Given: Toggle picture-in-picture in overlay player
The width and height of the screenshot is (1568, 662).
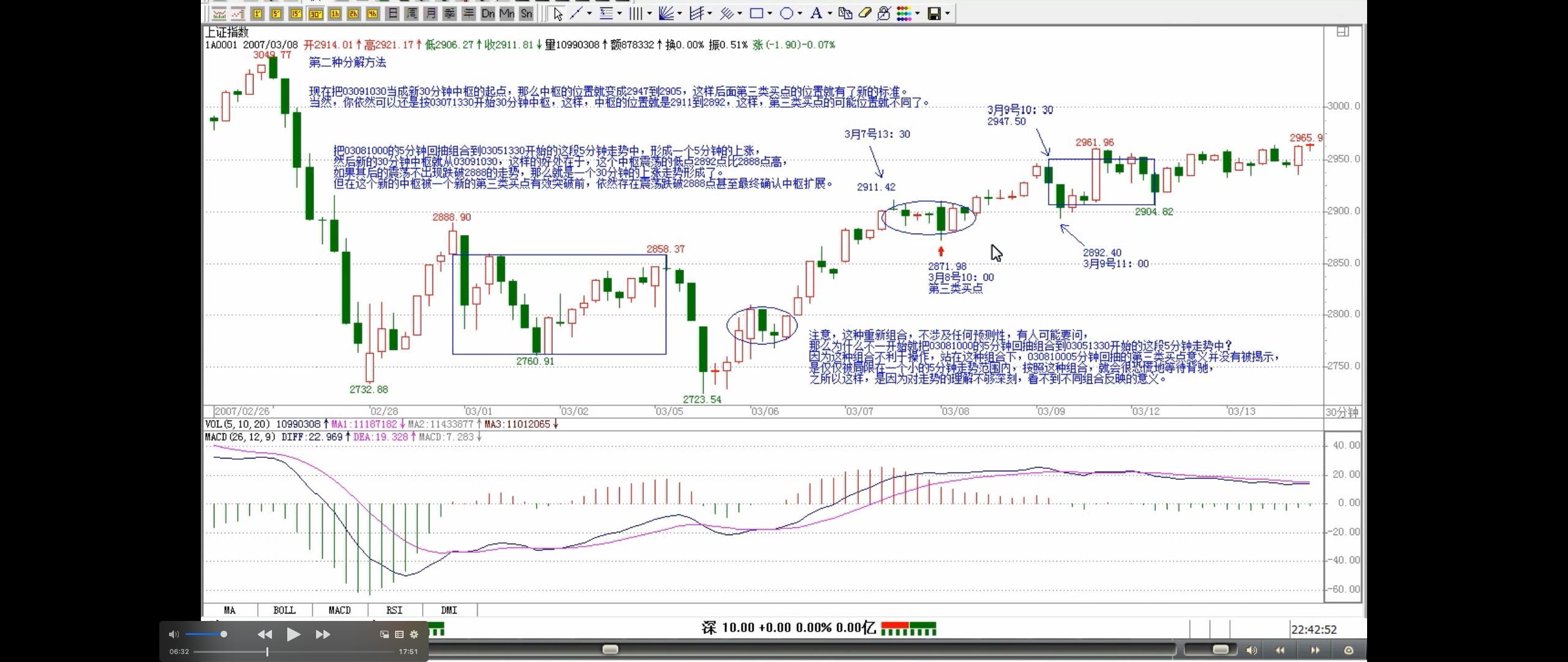Looking at the screenshot, I should click(385, 634).
